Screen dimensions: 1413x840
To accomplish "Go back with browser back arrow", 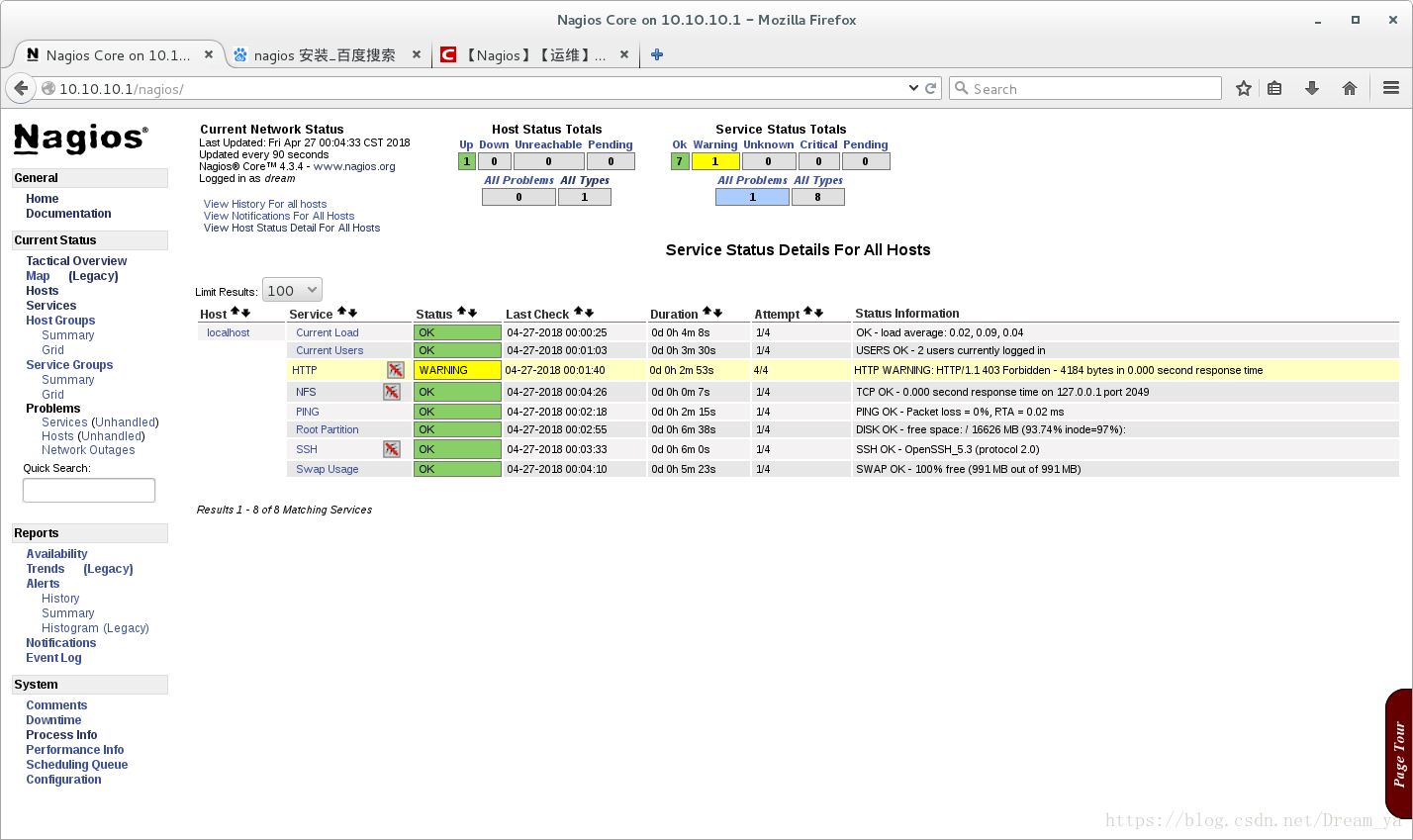I will tap(21, 88).
